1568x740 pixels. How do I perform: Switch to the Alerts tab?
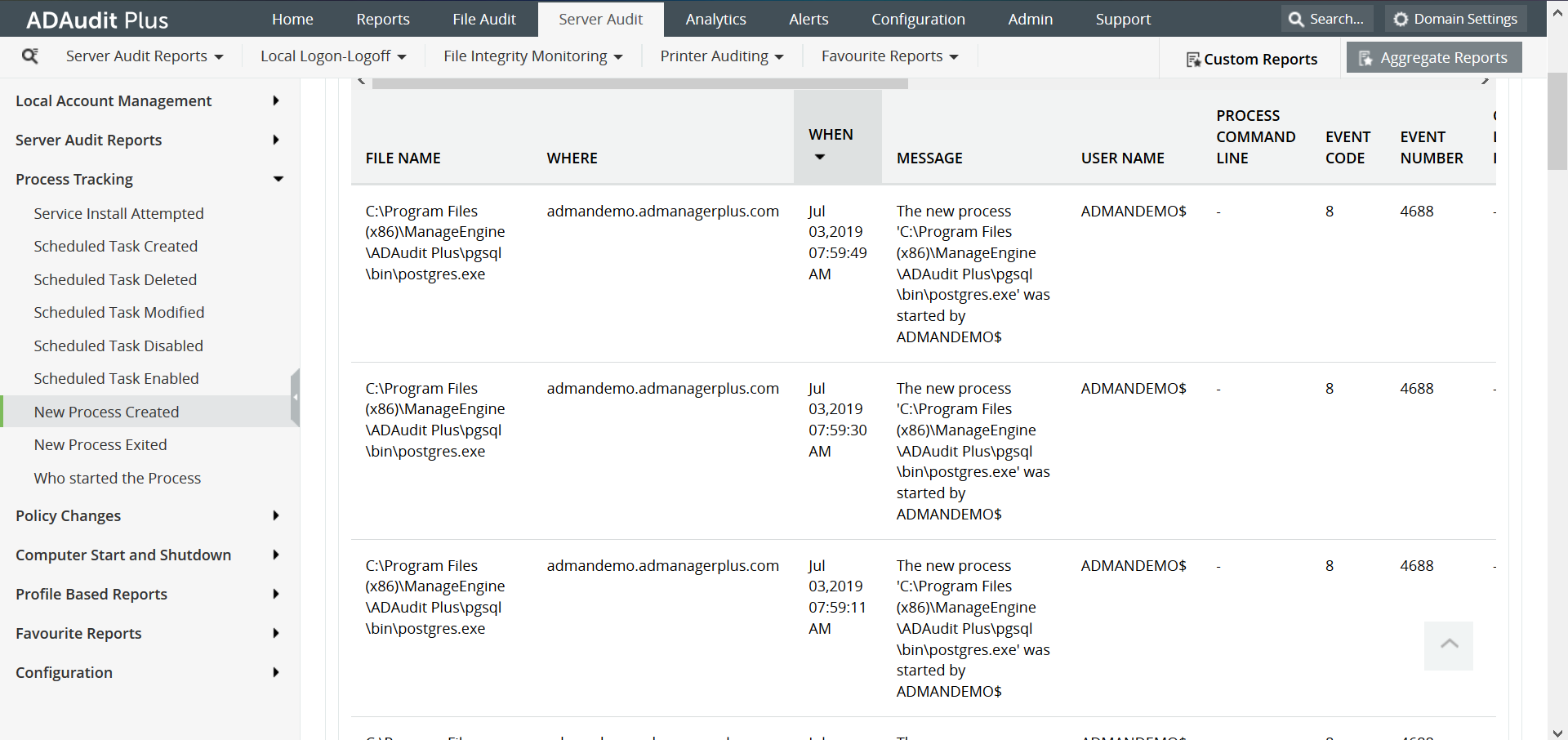click(808, 19)
